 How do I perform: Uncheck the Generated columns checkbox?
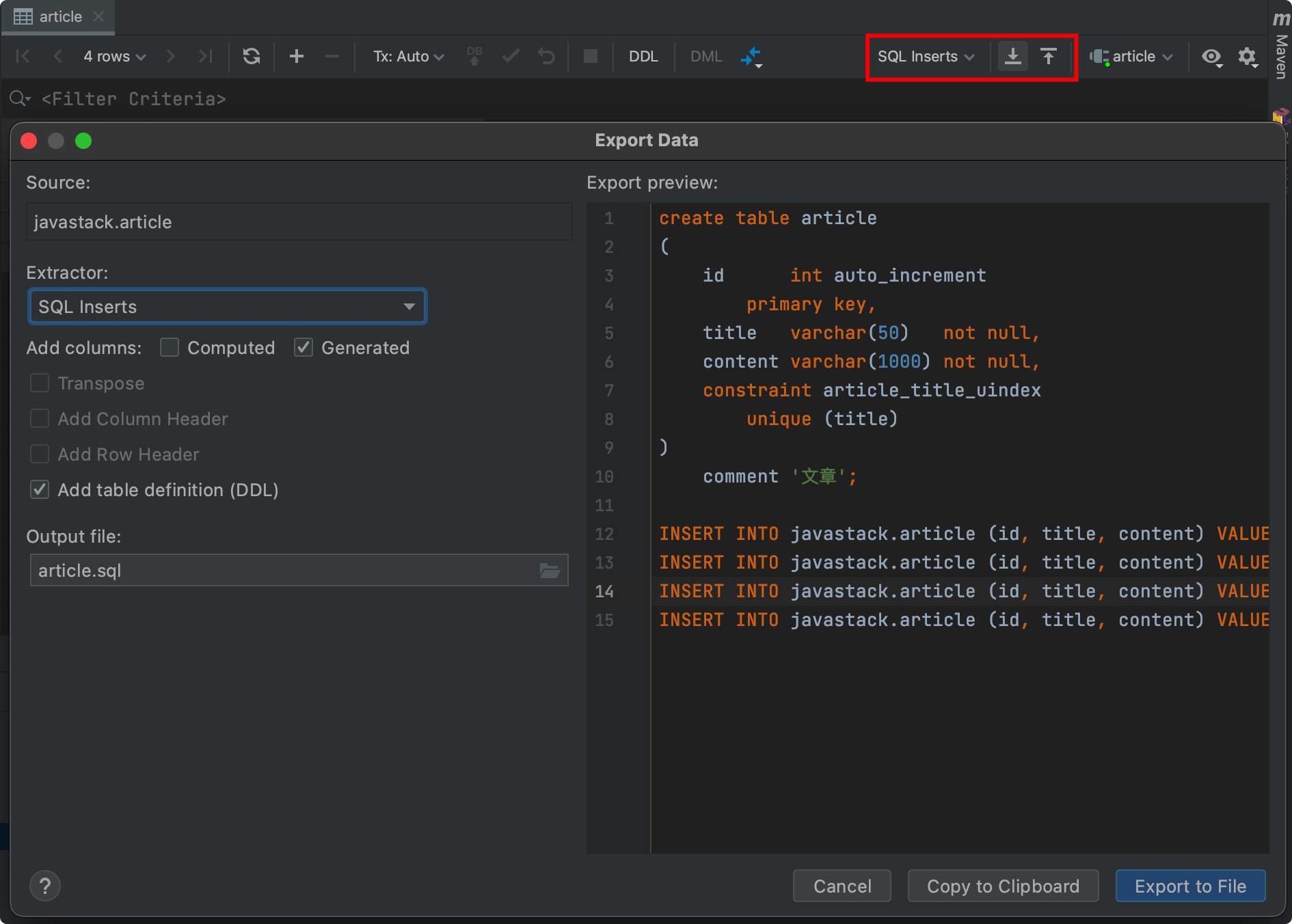[304, 348]
